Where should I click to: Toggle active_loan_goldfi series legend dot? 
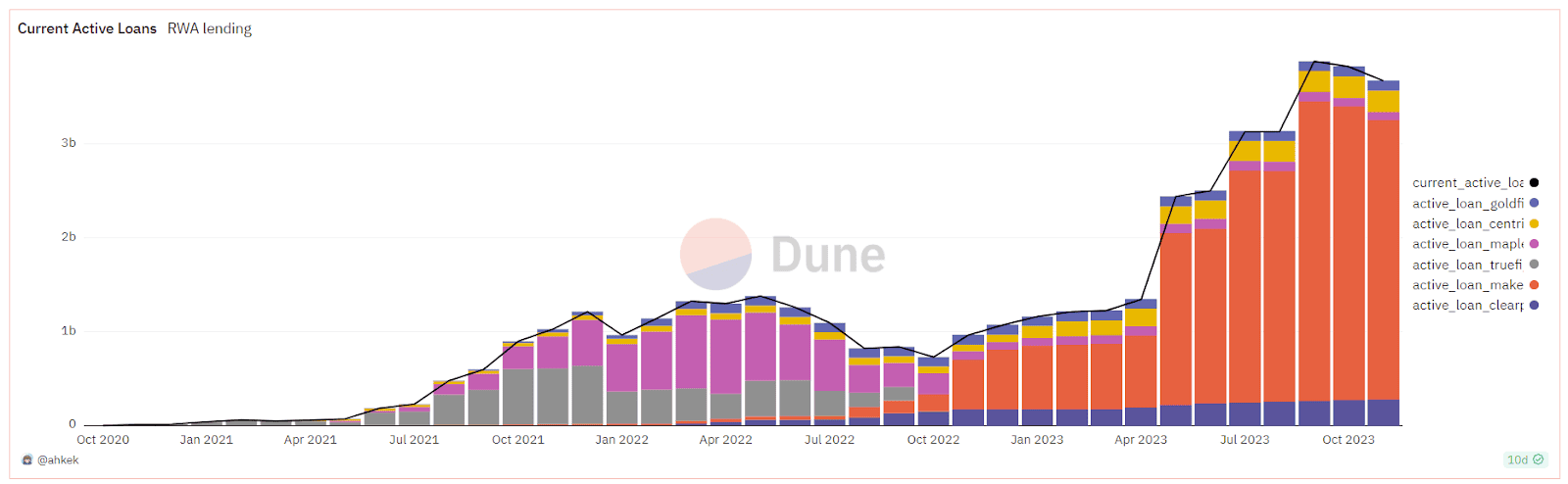point(1534,203)
